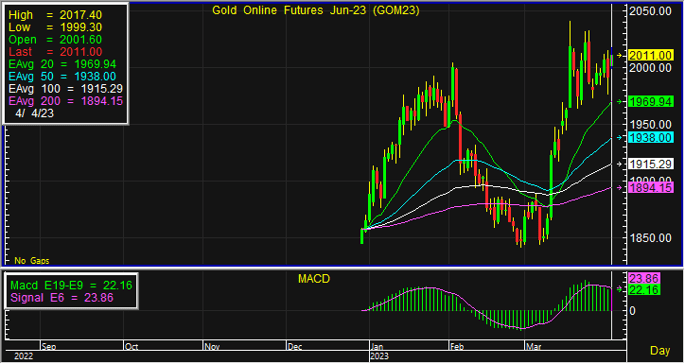Click the Oct label on time axis

click(131, 347)
